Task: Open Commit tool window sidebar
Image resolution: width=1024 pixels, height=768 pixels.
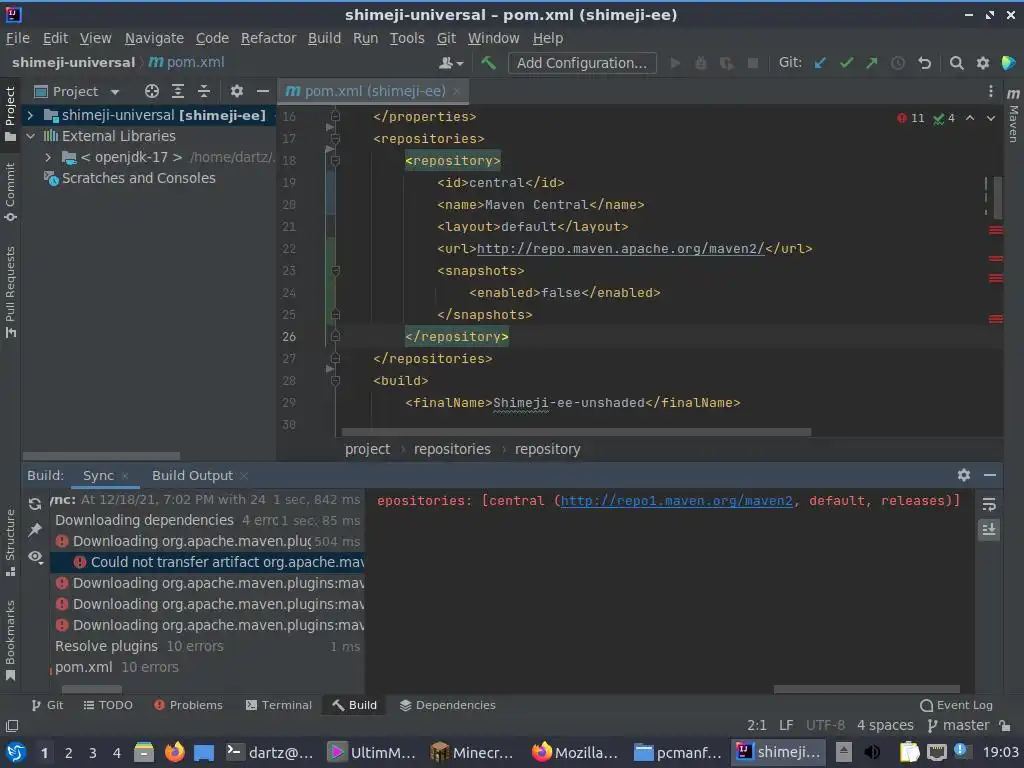Action: [10, 191]
